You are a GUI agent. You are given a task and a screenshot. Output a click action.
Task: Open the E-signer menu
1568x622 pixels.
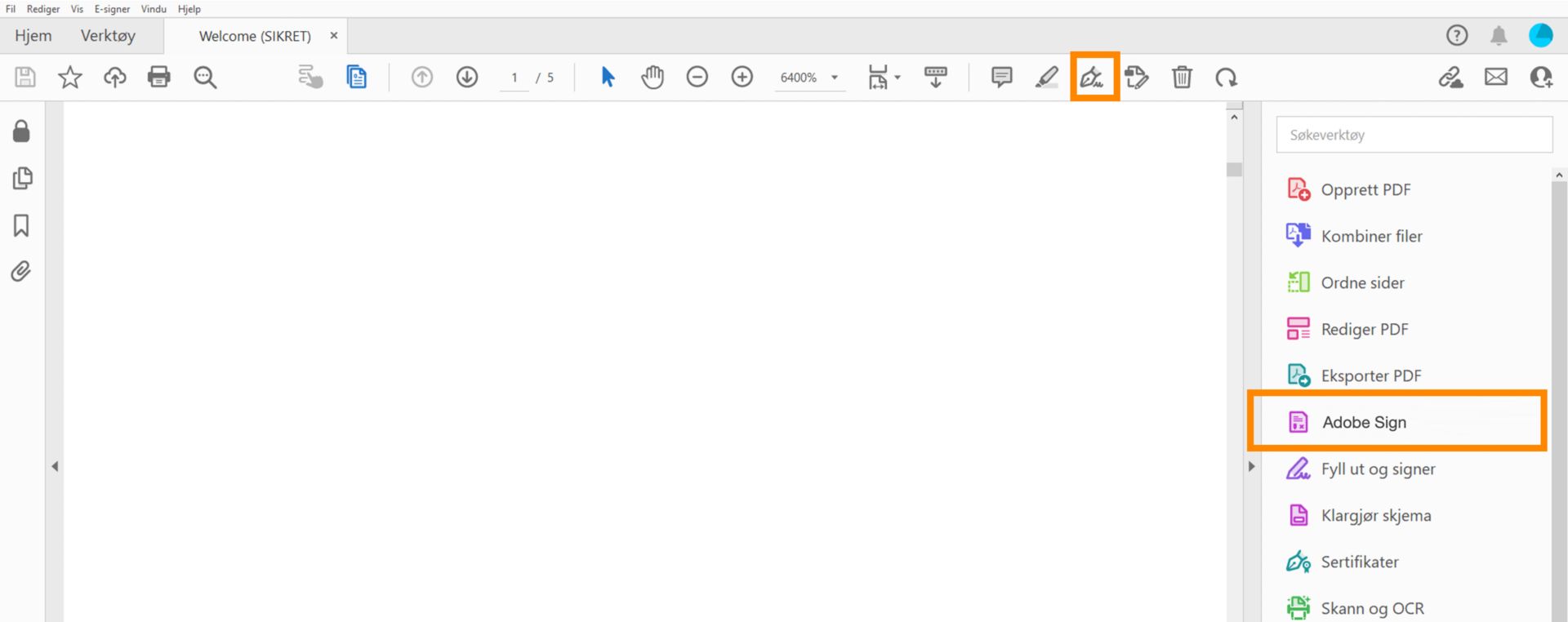tap(112, 9)
